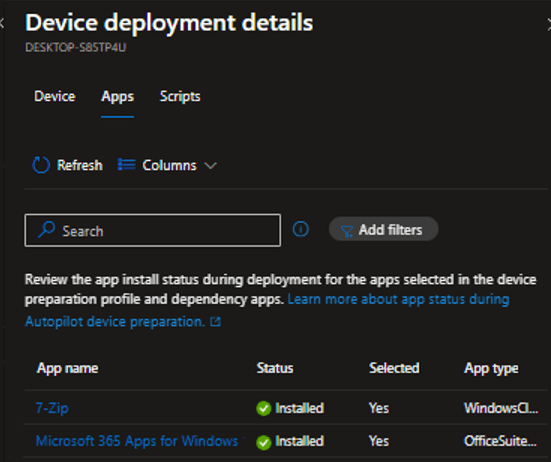Click the Refresh circular arrow icon
This screenshot has height=462, width=551.
[x=41, y=165]
